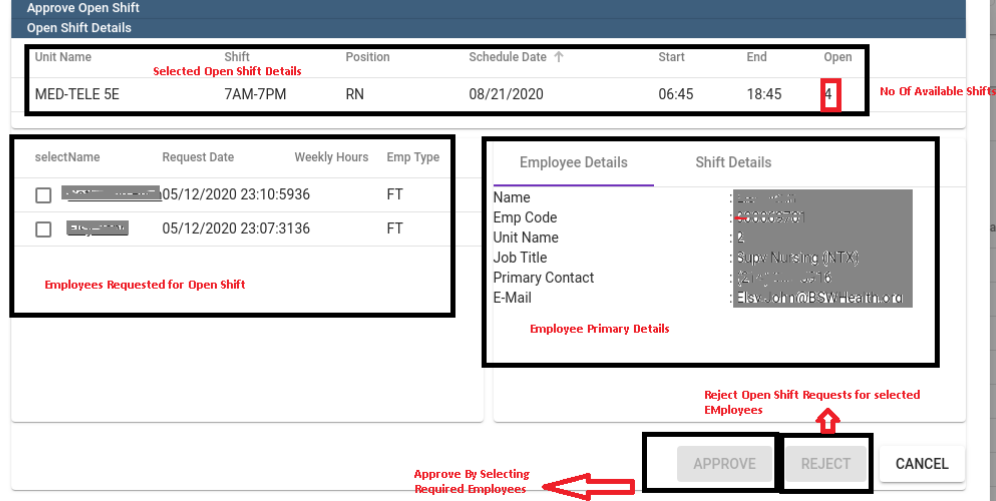The height and width of the screenshot is (501, 996).
Task: Switch to the Shift Details tab
Action: pos(733,163)
